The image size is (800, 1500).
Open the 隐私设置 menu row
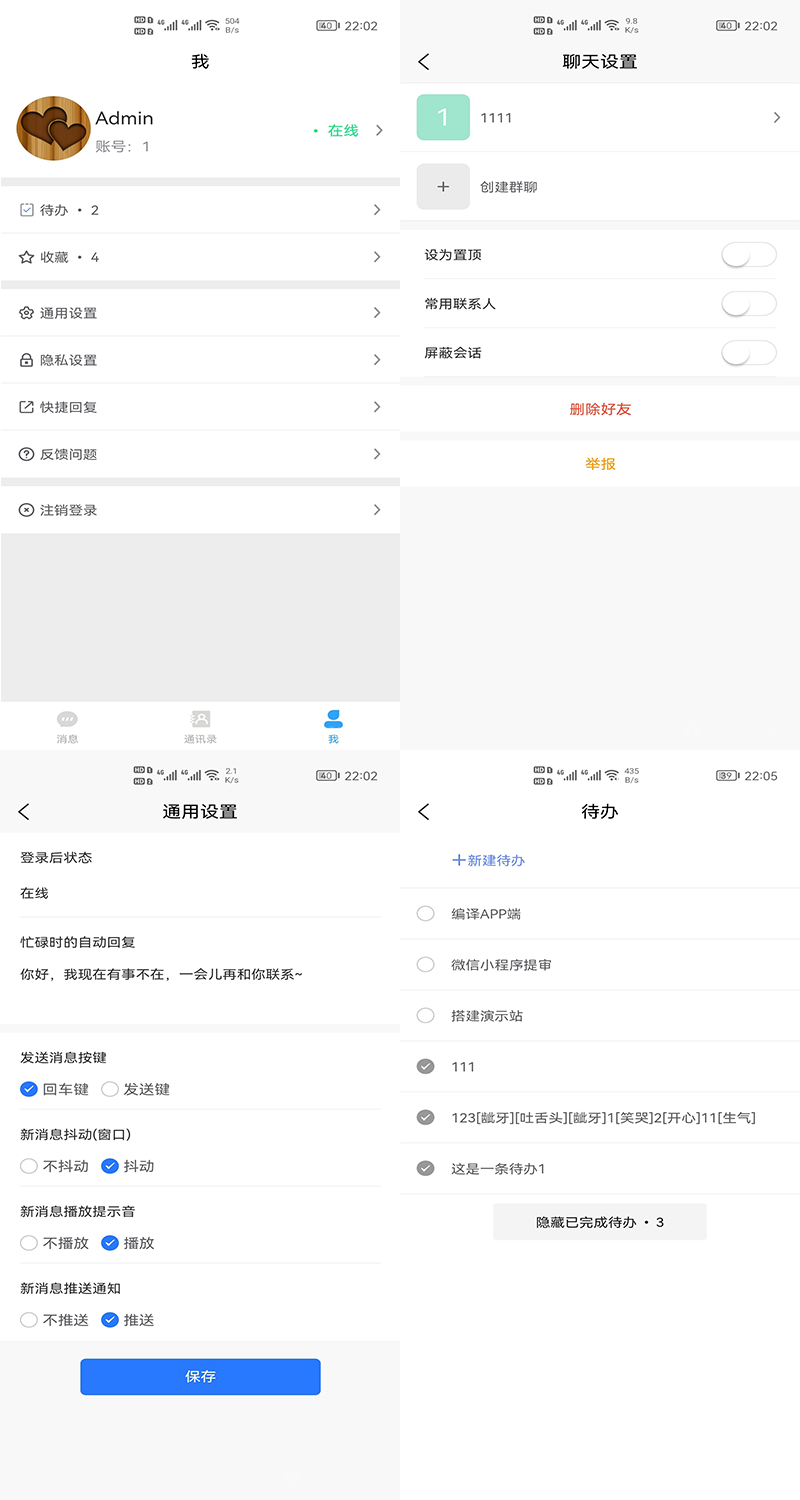pyautogui.click(x=200, y=360)
